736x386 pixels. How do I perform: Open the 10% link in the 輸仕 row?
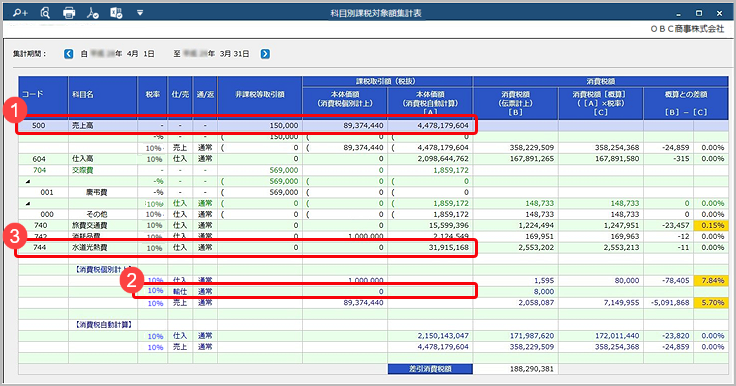point(155,291)
